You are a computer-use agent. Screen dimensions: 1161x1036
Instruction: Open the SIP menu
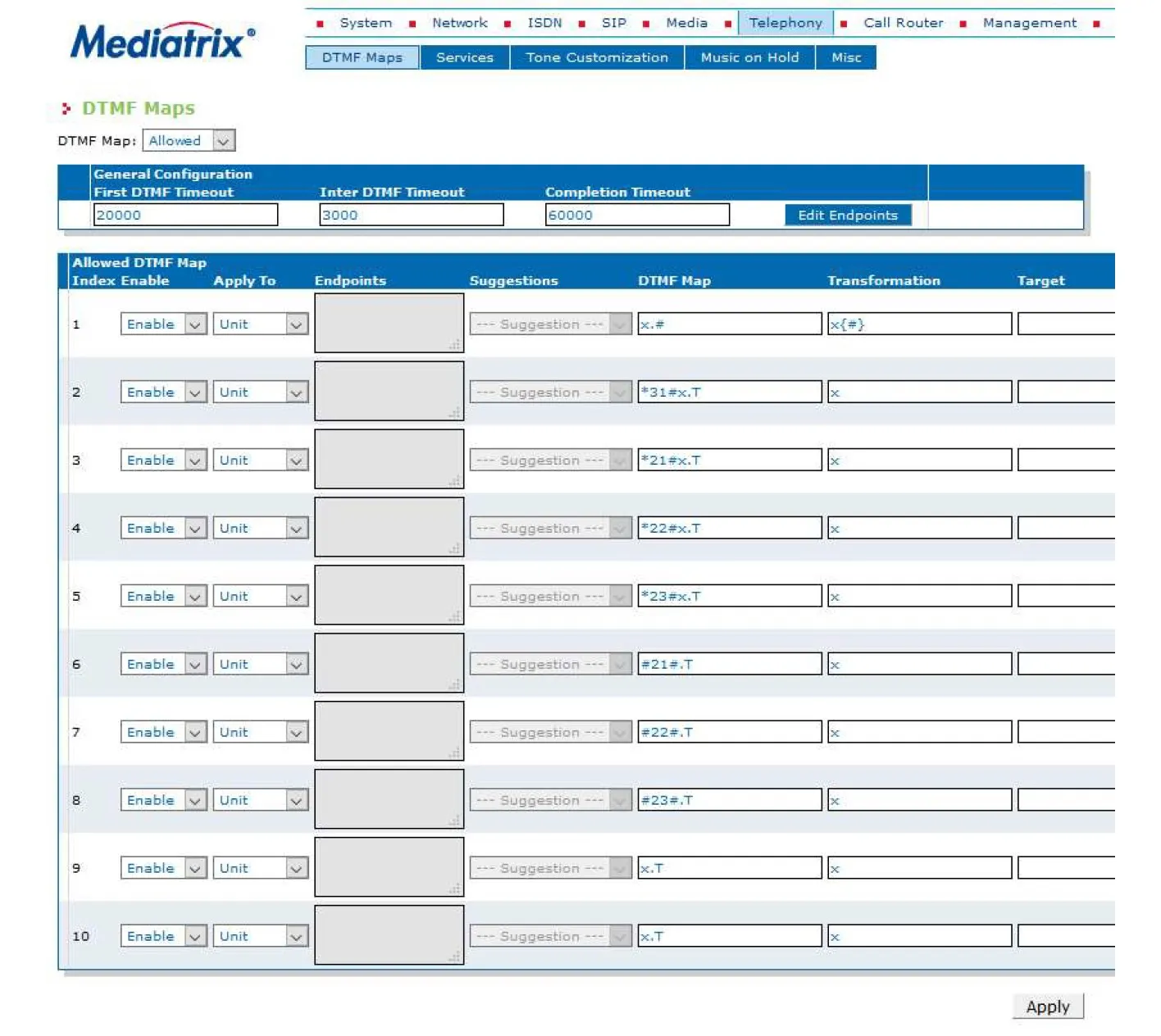[613, 23]
